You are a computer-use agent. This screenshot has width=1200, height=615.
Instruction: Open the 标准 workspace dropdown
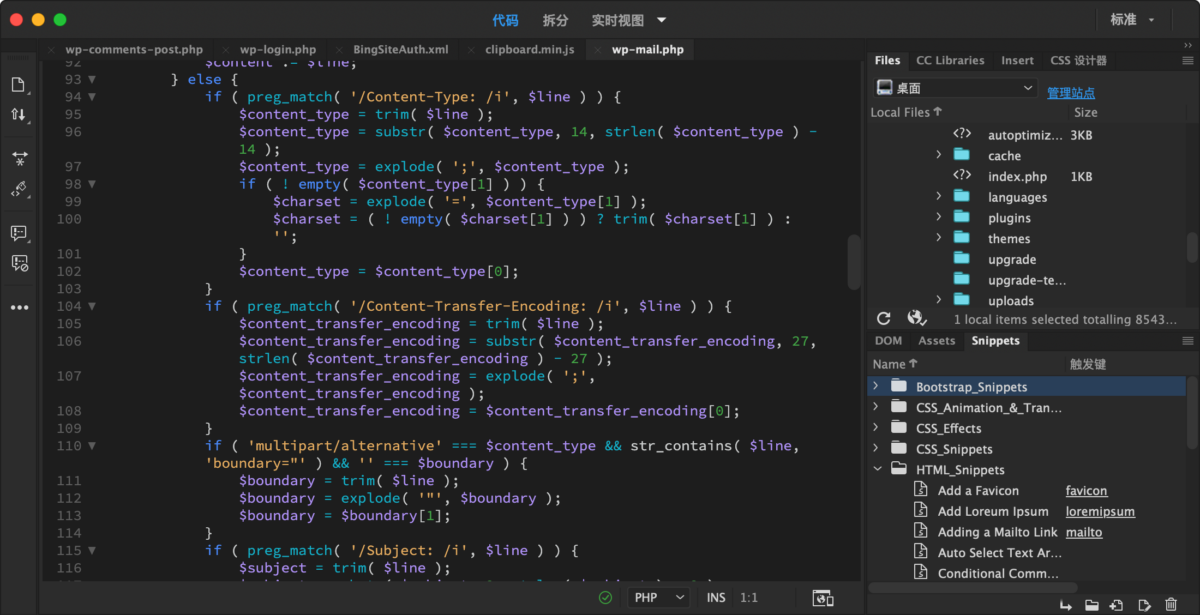click(1132, 19)
